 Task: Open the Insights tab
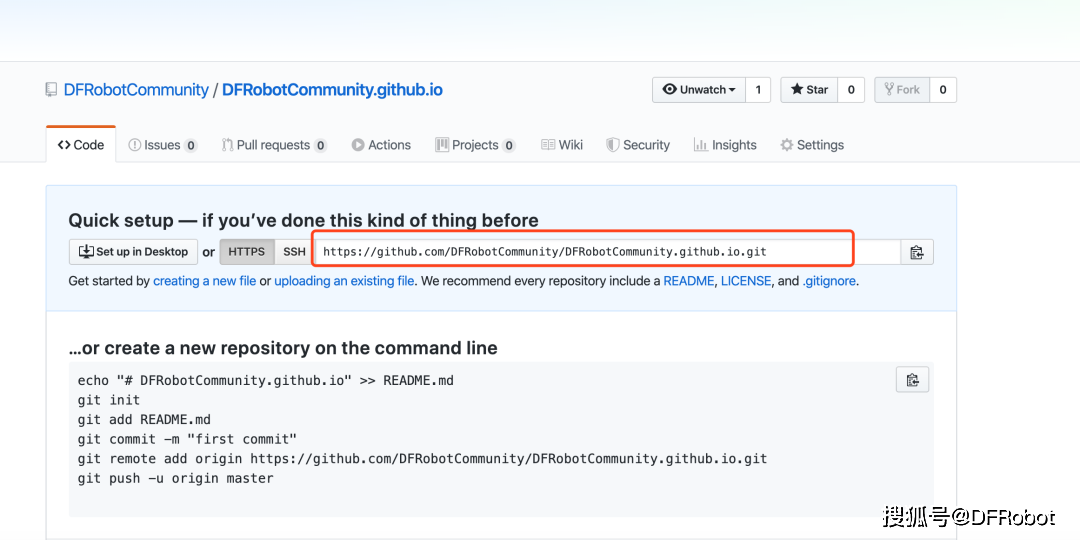click(x=725, y=145)
